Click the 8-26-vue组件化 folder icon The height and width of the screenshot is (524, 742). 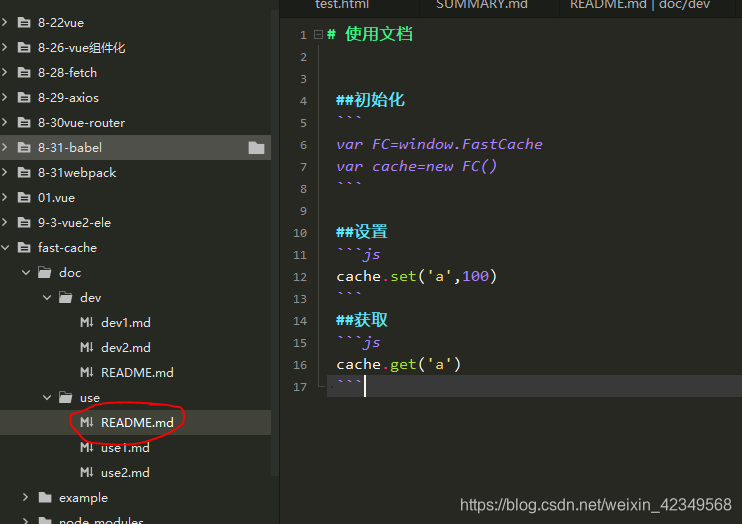click(x=24, y=47)
